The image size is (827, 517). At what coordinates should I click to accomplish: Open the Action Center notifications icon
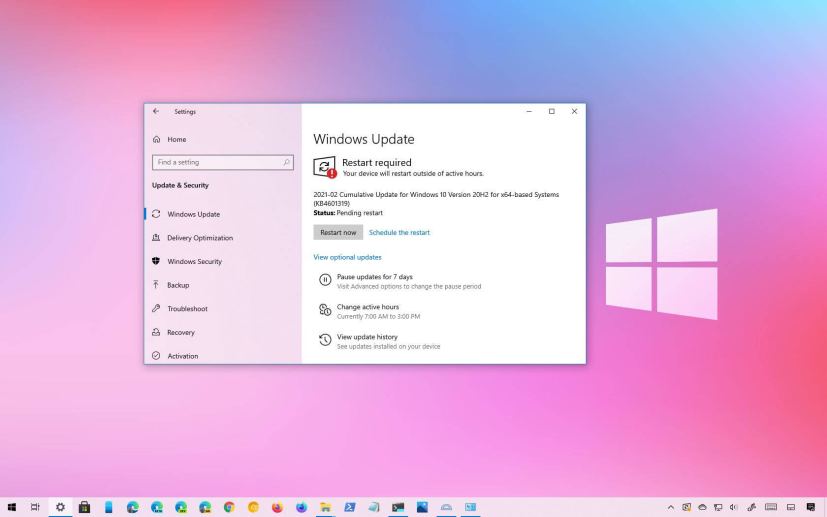point(811,508)
